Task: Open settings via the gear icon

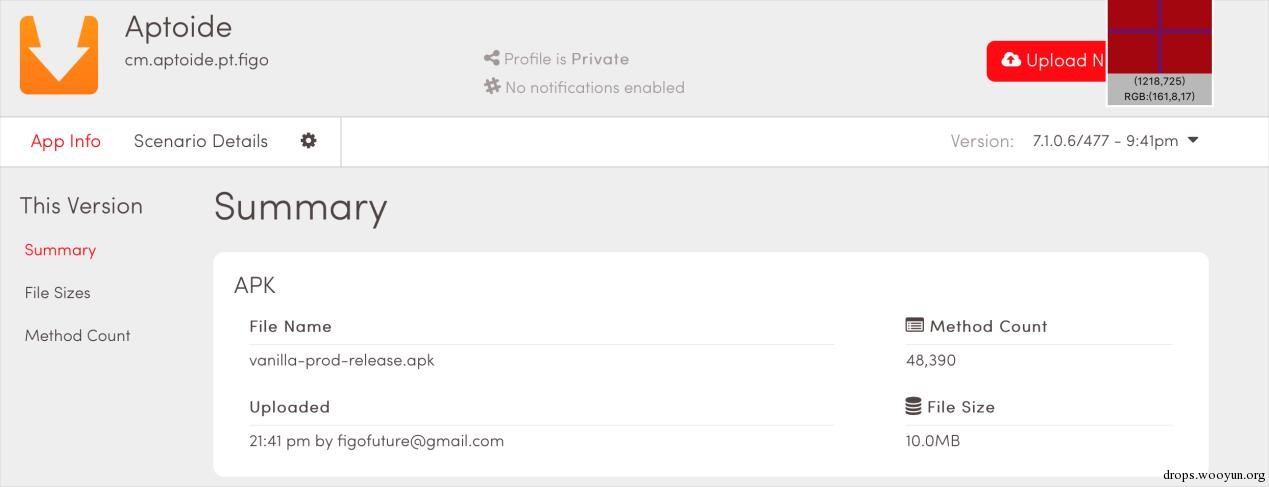Action: click(x=309, y=141)
